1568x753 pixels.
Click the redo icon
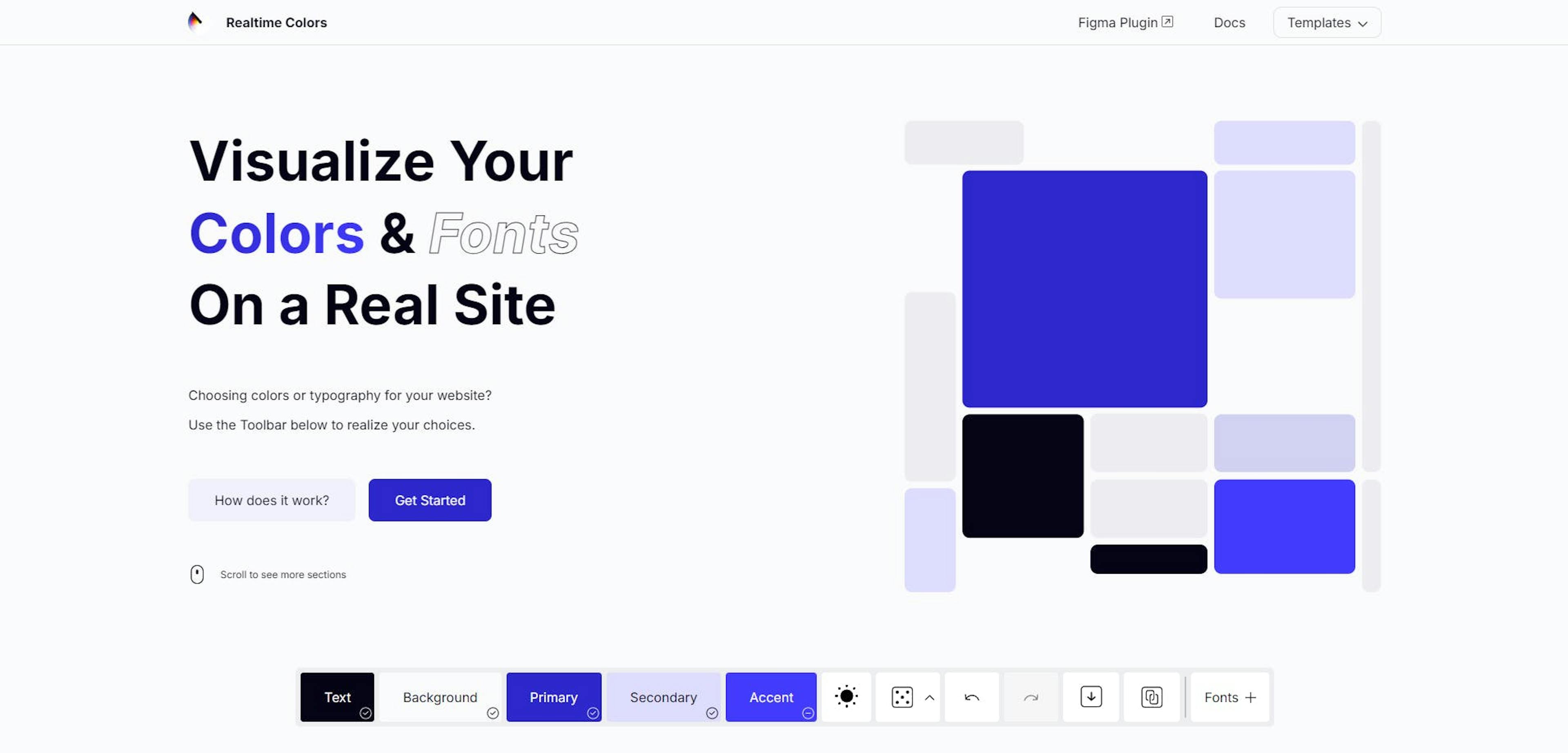tap(1031, 697)
